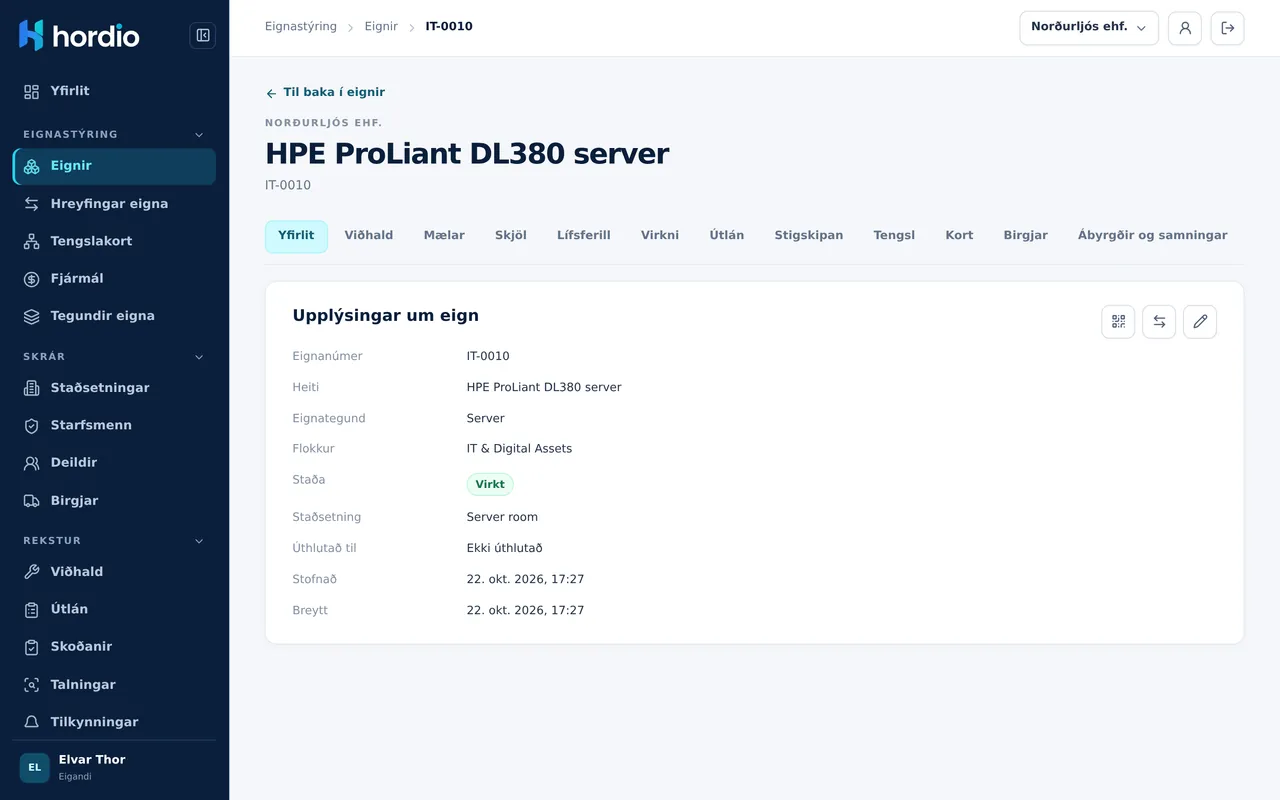
Task: Open Talningar in the sidebar
Action: [114, 685]
